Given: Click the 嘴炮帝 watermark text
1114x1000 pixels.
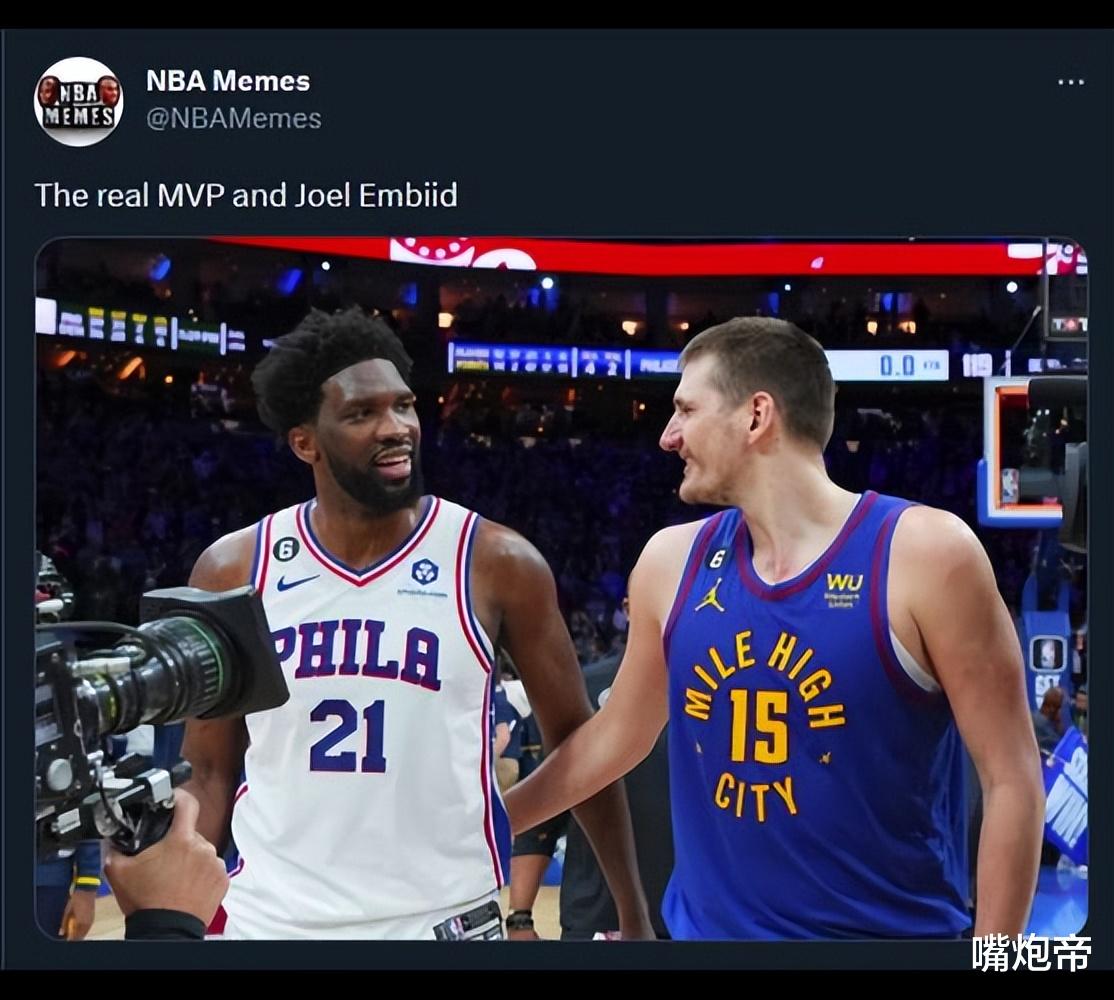Looking at the screenshot, I should coord(1031,952).
